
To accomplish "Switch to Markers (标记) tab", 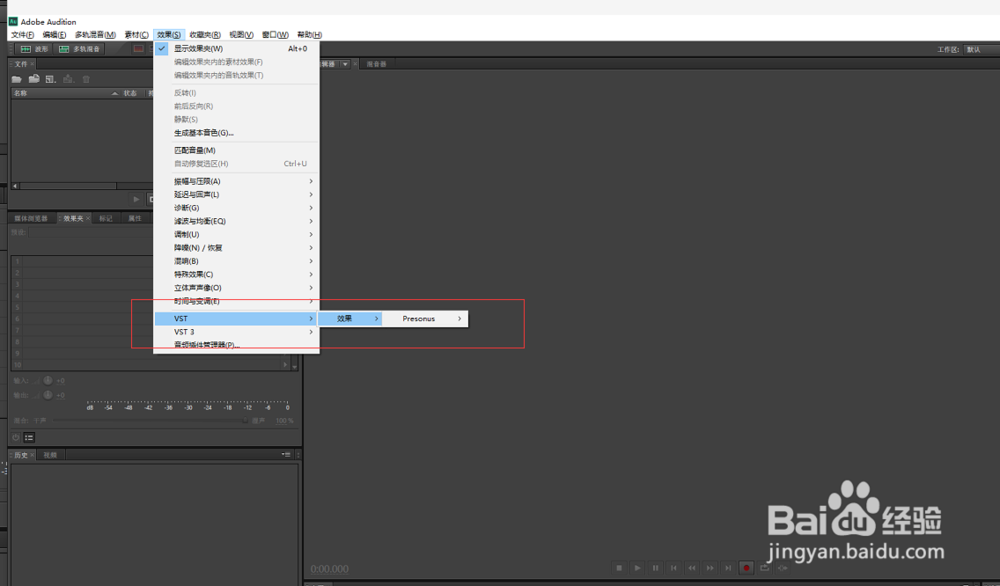I will 106,219.
